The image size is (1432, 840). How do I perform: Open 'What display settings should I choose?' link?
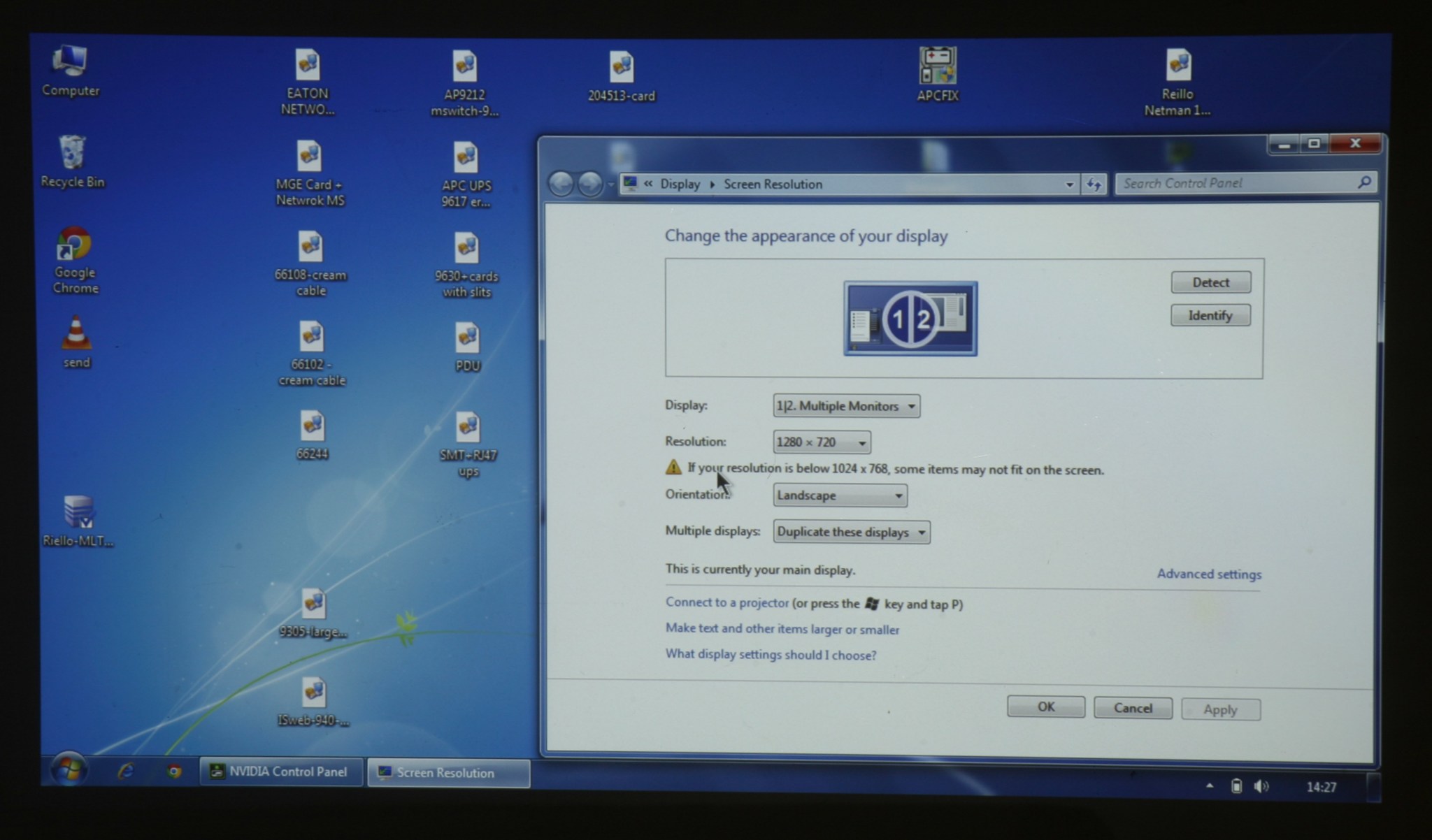pos(771,655)
